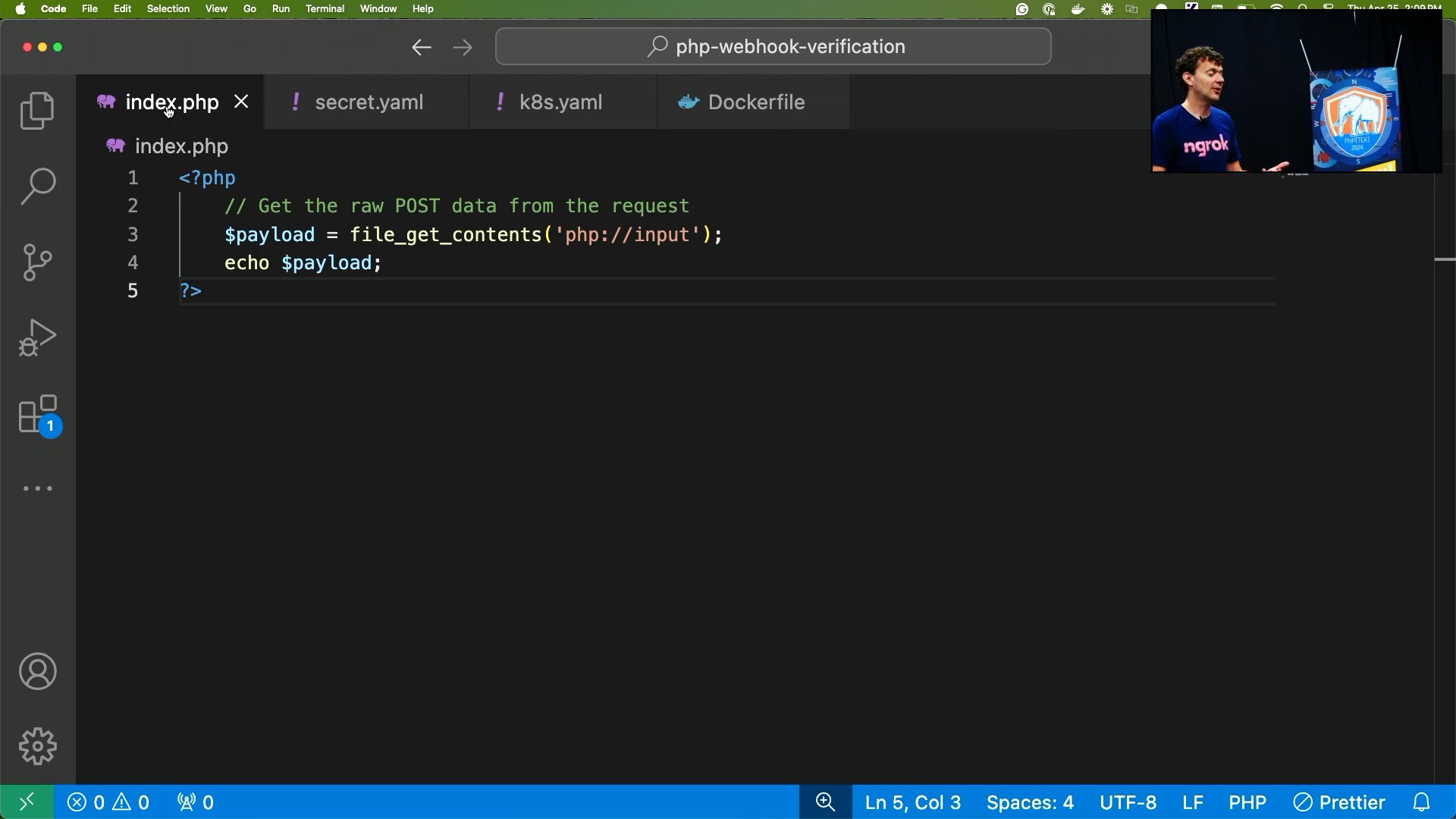Screen dimensions: 1456x819
Task: Click the remote window indicator icon
Action: tap(27, 802)
